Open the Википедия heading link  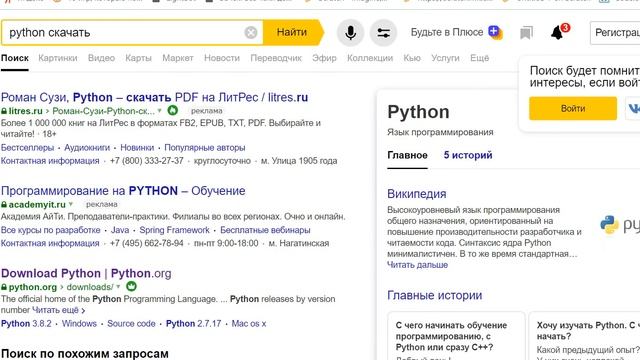pyautogui.click(x=416, y=194)
